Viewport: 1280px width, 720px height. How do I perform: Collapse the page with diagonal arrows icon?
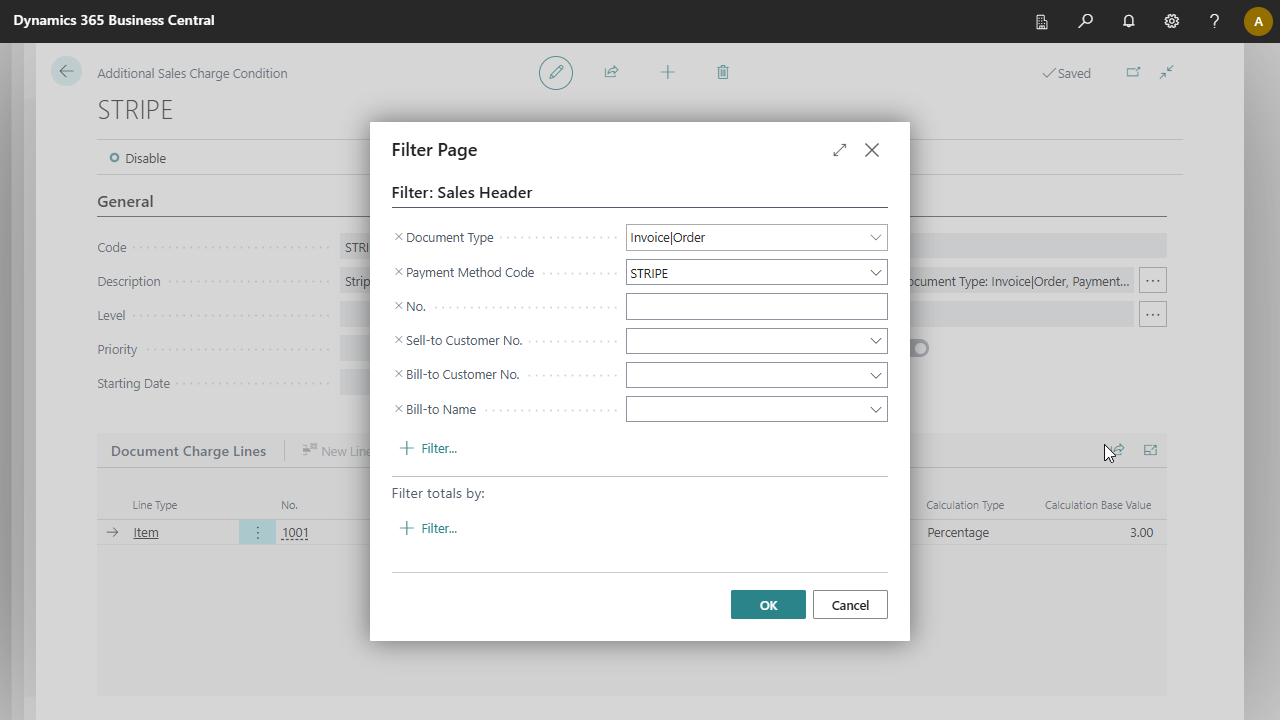(x=1167, y=72)
